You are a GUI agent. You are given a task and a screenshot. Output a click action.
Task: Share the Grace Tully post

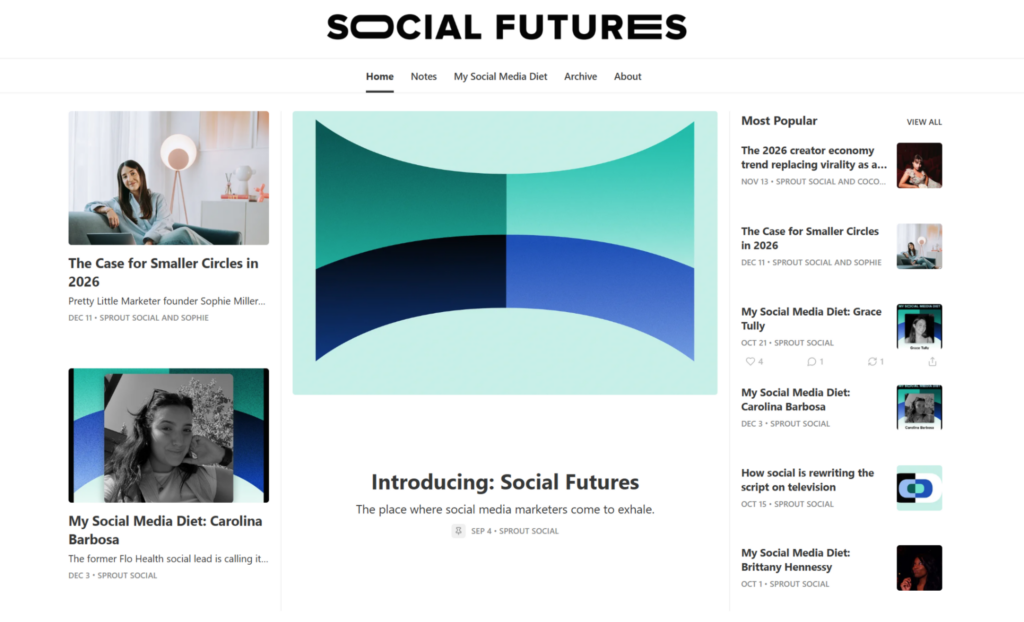point(932,361)
